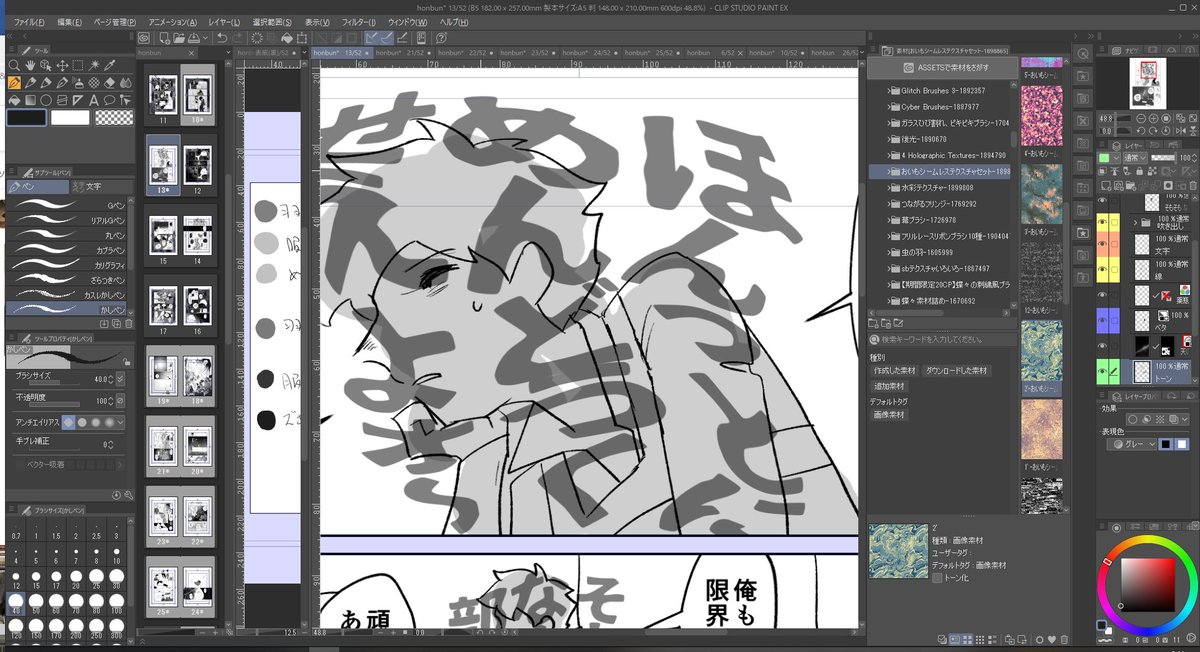Delete selected material with trash icon

1064,639
